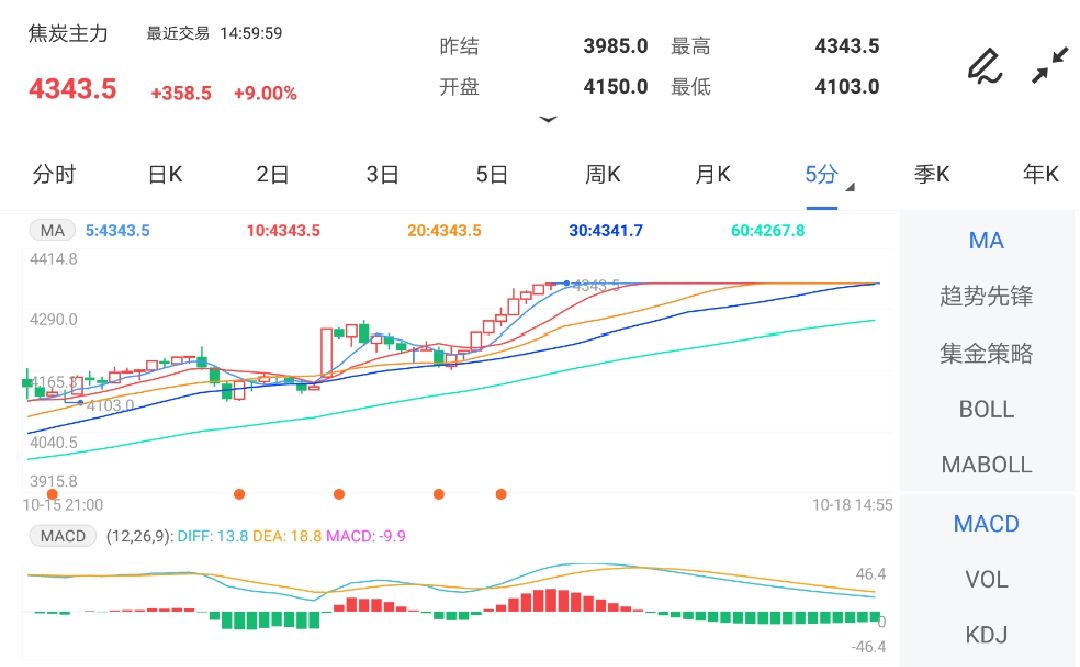Select MACD in the sub-indicator list
1080x667 pixels.
tap(986, 524)
